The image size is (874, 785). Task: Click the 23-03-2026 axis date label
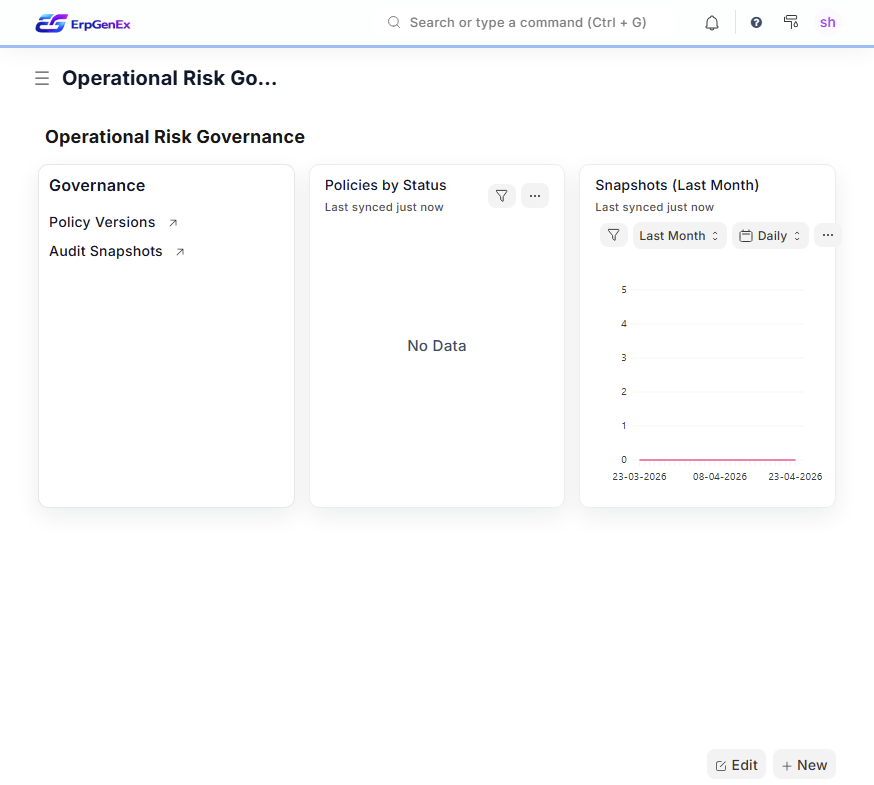(639, 477)
